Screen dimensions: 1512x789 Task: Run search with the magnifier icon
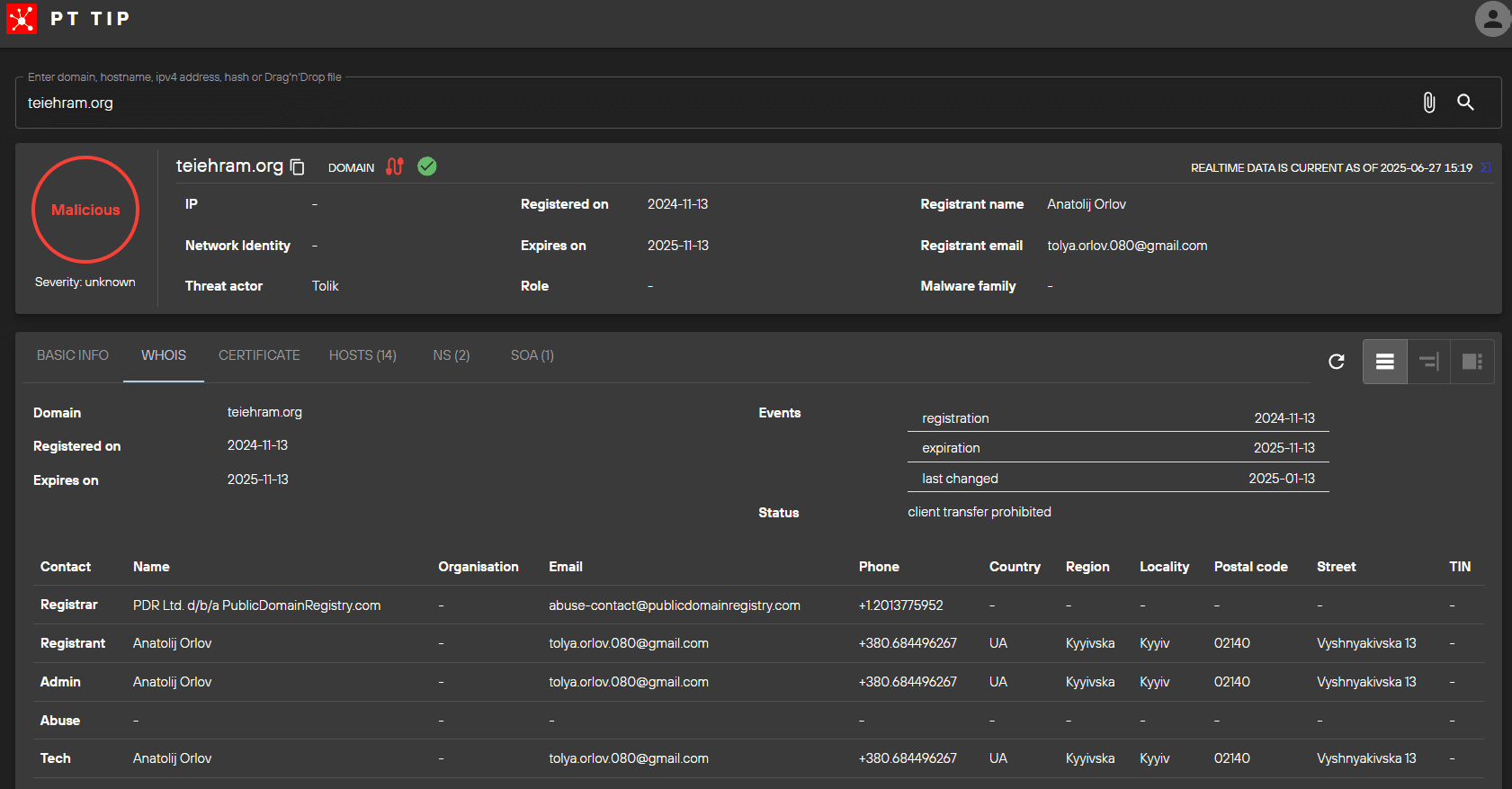point(1465,103)
